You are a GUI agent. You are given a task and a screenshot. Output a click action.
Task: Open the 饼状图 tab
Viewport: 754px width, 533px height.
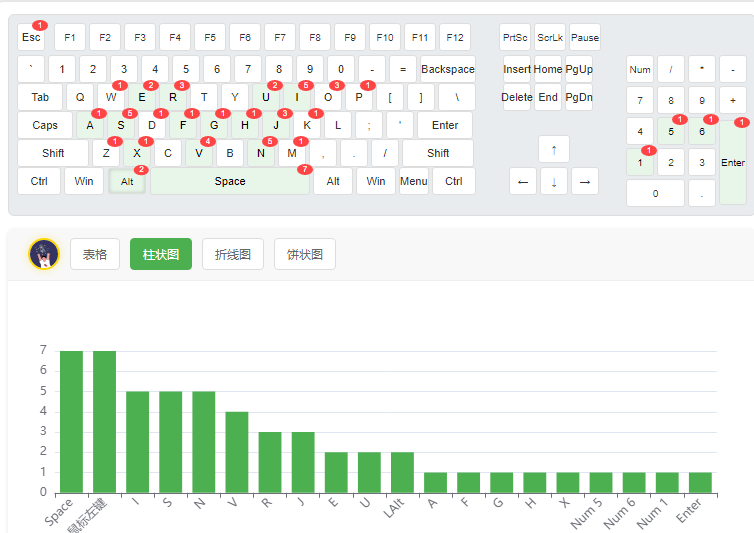[305, 254]
